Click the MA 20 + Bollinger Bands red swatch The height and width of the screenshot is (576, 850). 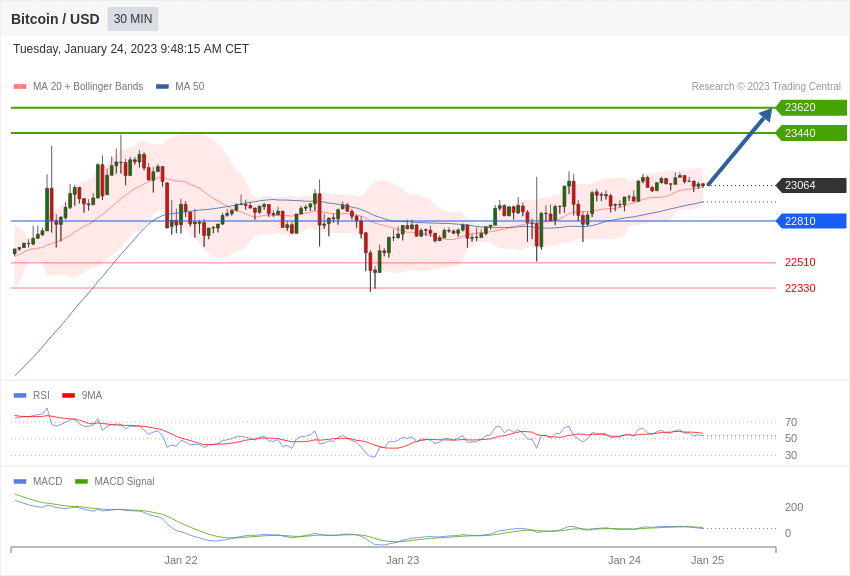click(20, 87)
